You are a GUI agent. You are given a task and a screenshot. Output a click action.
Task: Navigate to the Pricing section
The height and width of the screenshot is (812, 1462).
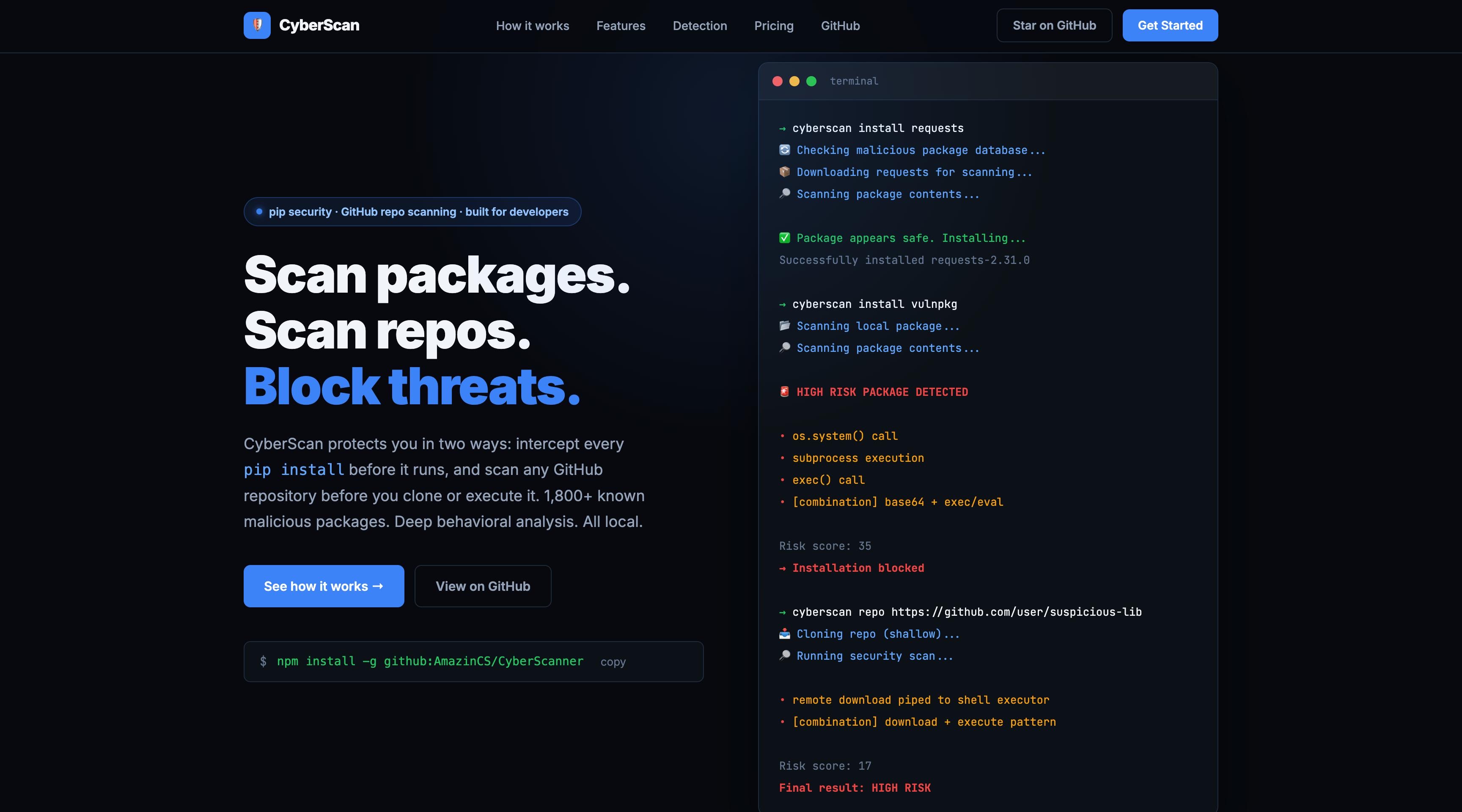tap(774, 25)
